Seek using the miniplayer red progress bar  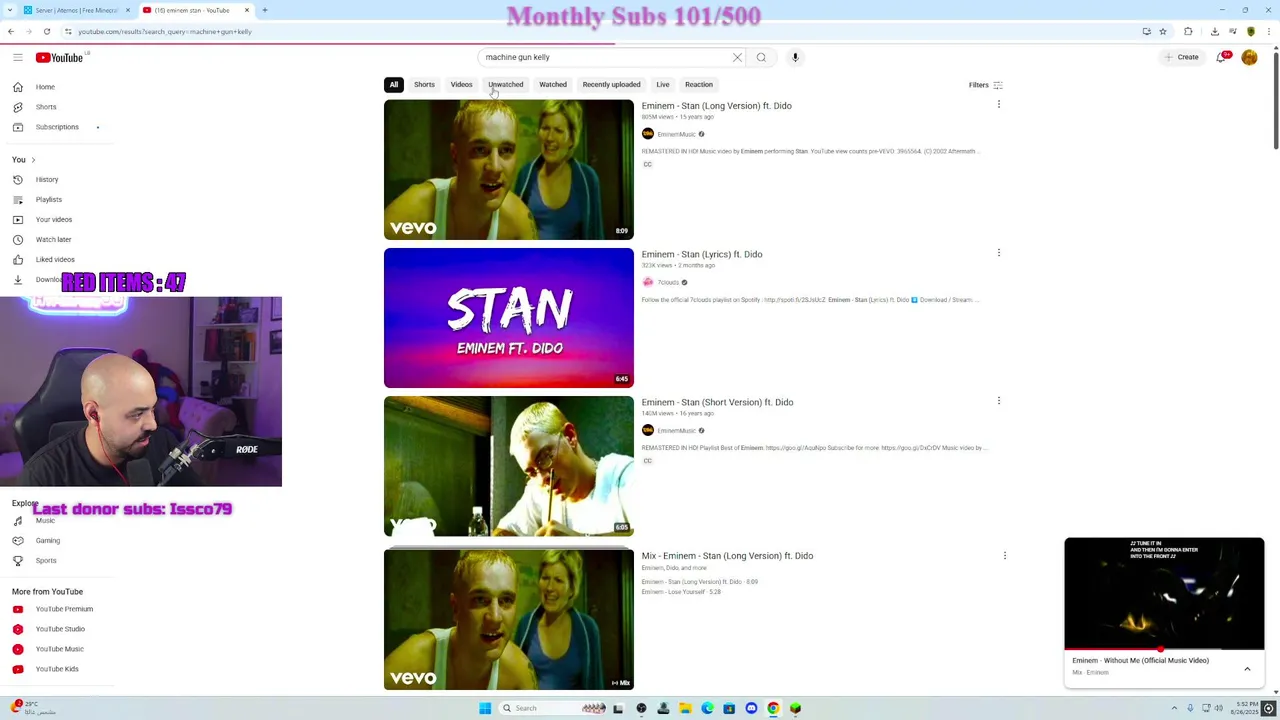pyautogui.click(x=1164, y=650)
